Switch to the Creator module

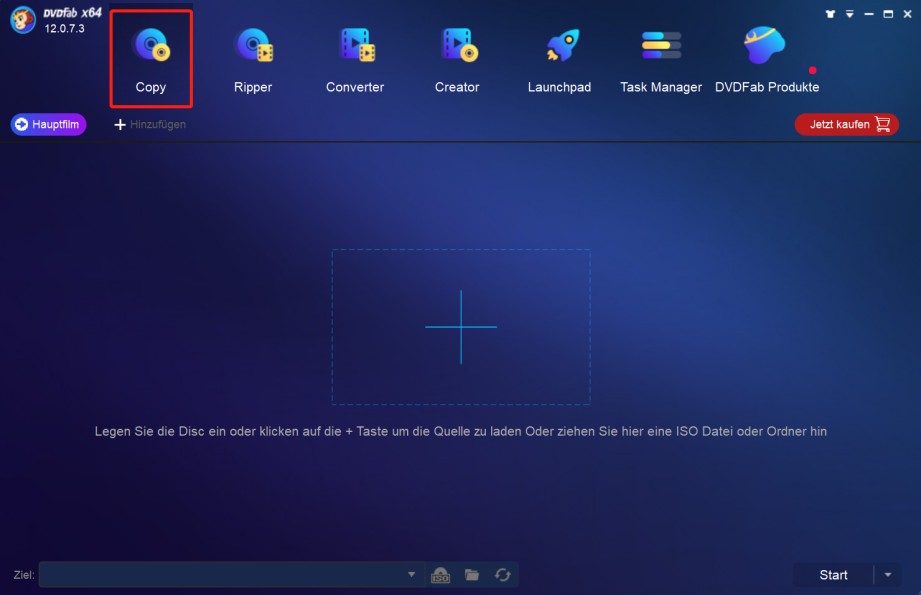click(x=457, y=59)
